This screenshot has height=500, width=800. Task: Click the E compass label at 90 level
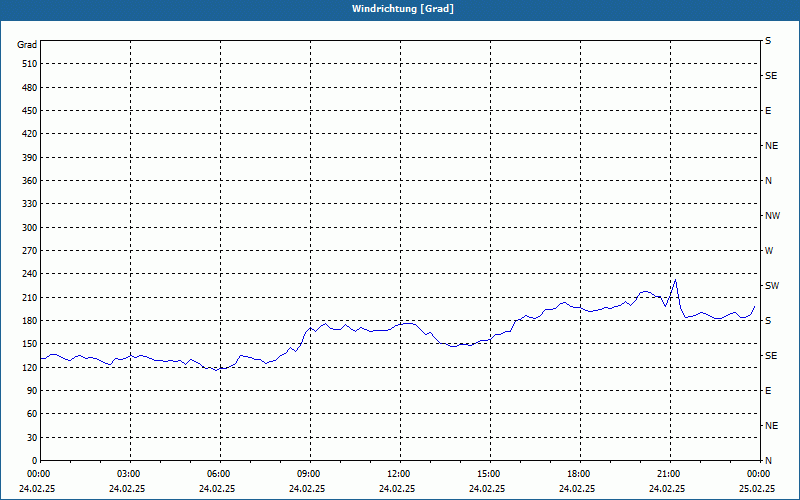[768, 391]
